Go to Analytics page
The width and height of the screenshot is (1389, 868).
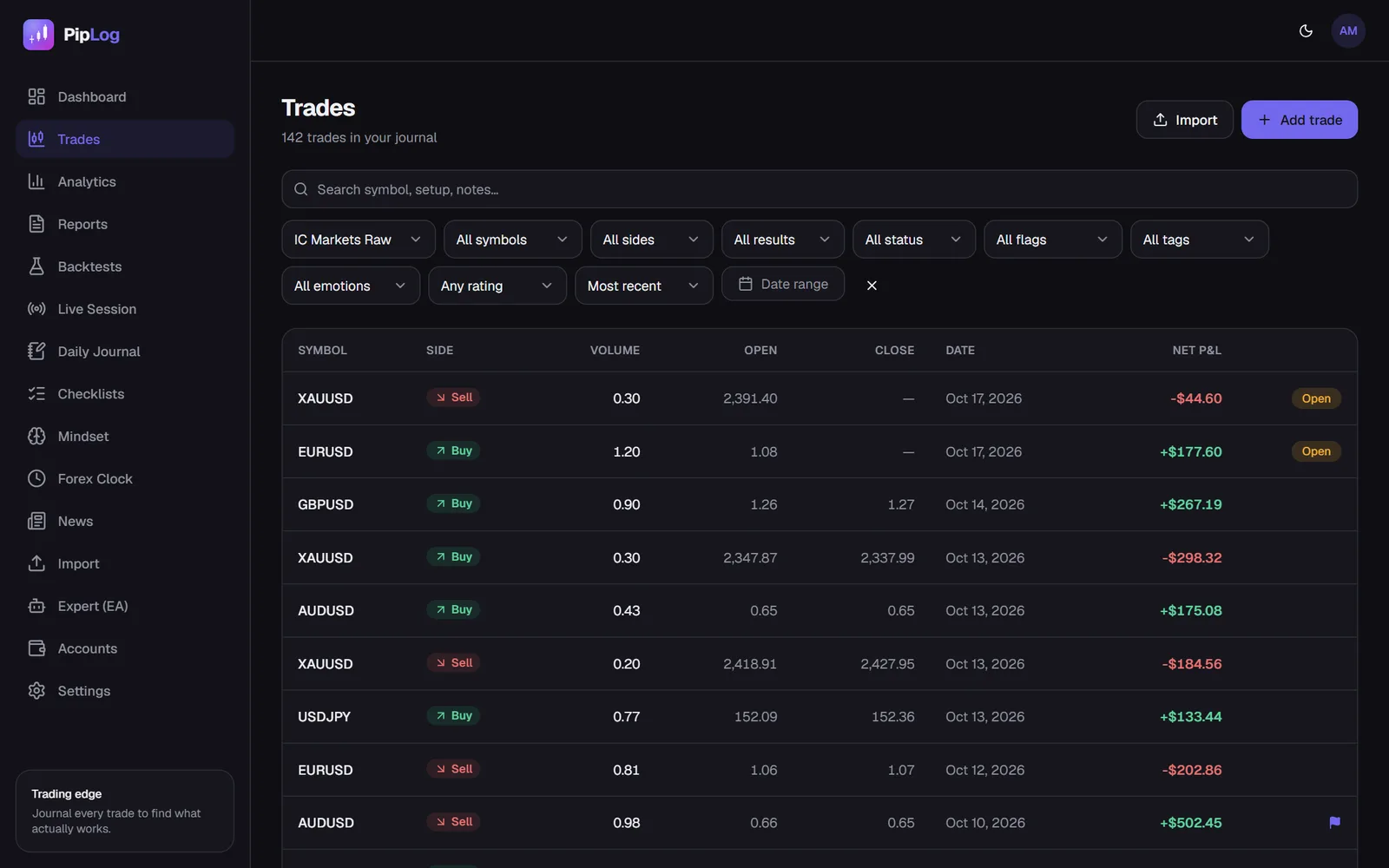(125, 182)
